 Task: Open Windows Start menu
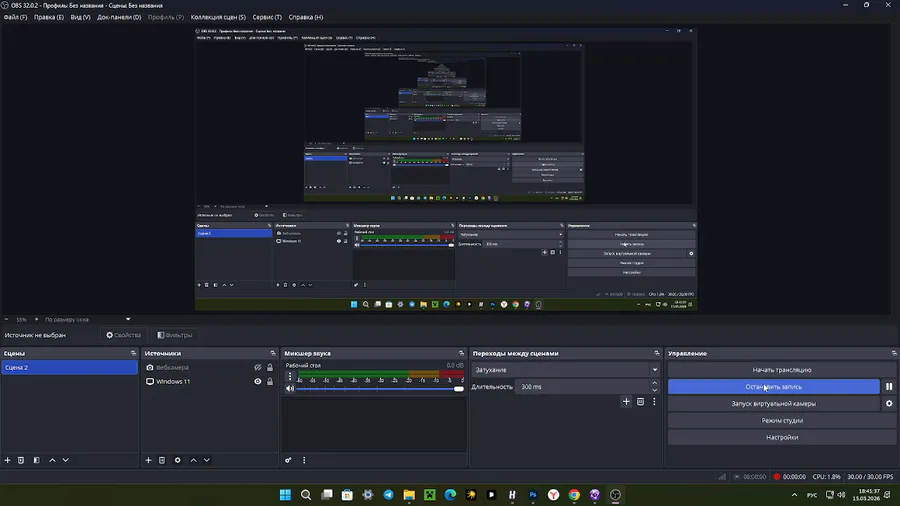[285, 495]
